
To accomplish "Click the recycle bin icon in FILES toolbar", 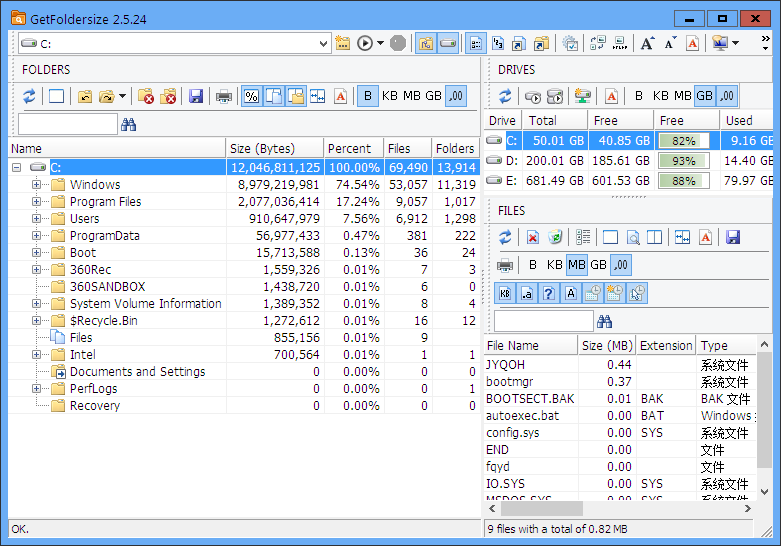I will pos(555,237).
